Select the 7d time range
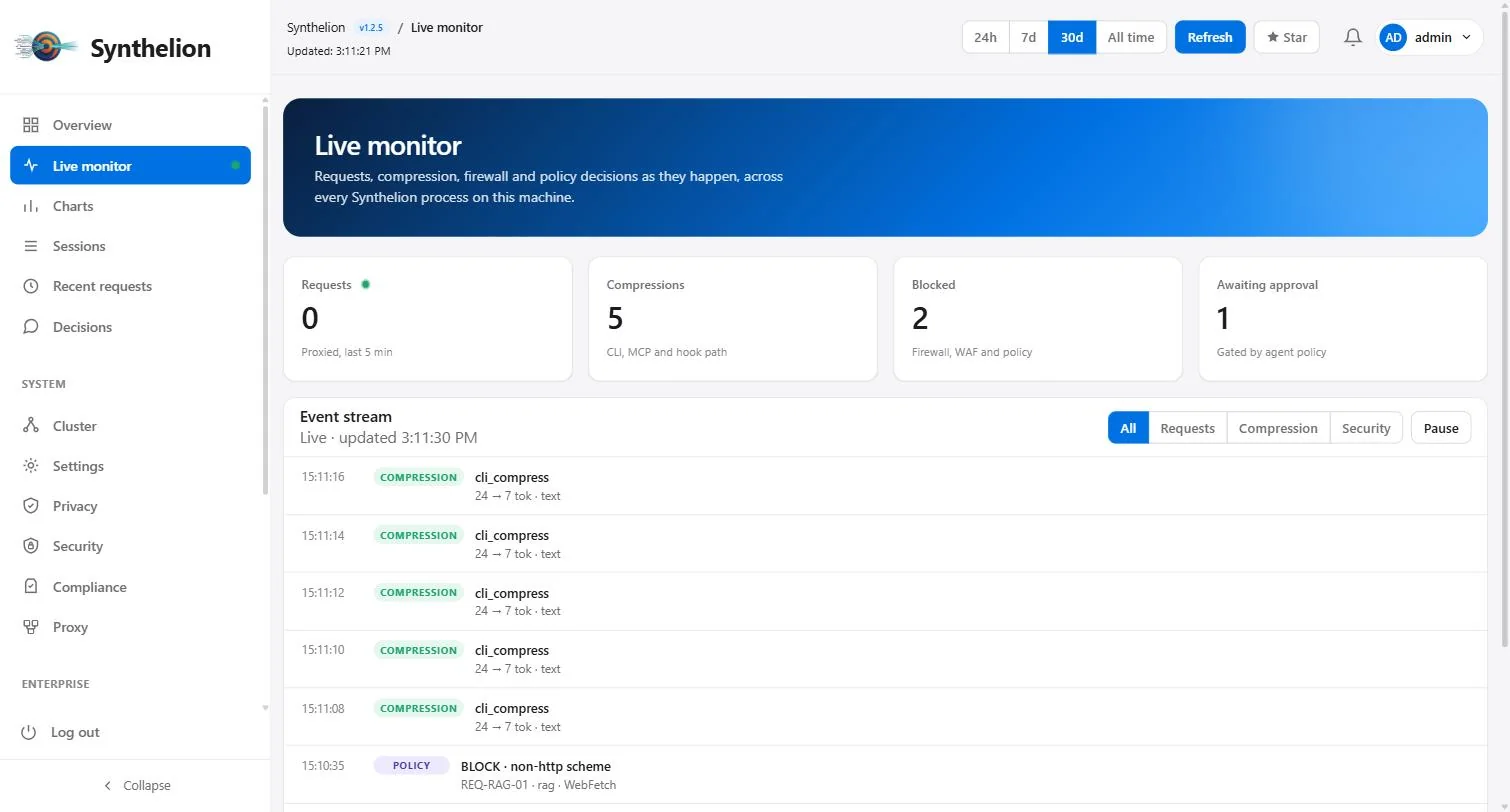 (x=1028, y=37)
